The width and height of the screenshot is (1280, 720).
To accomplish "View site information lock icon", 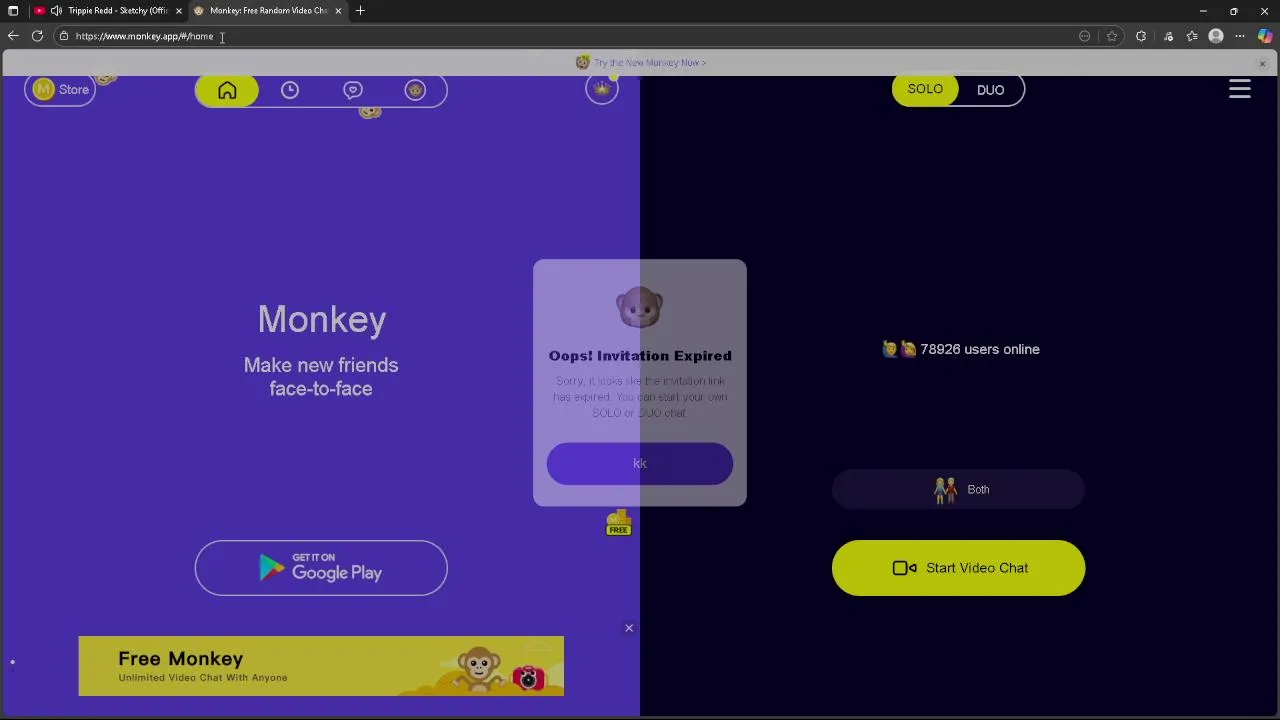I will (x=64, y=36).
